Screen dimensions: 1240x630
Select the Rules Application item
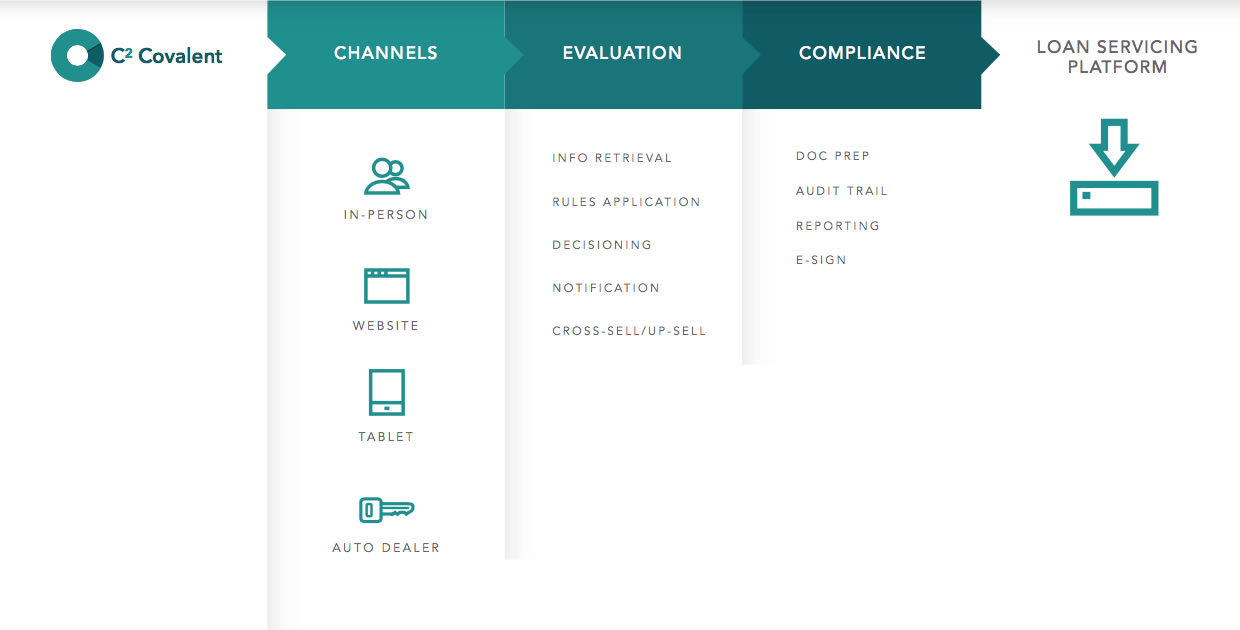(626, 201)
